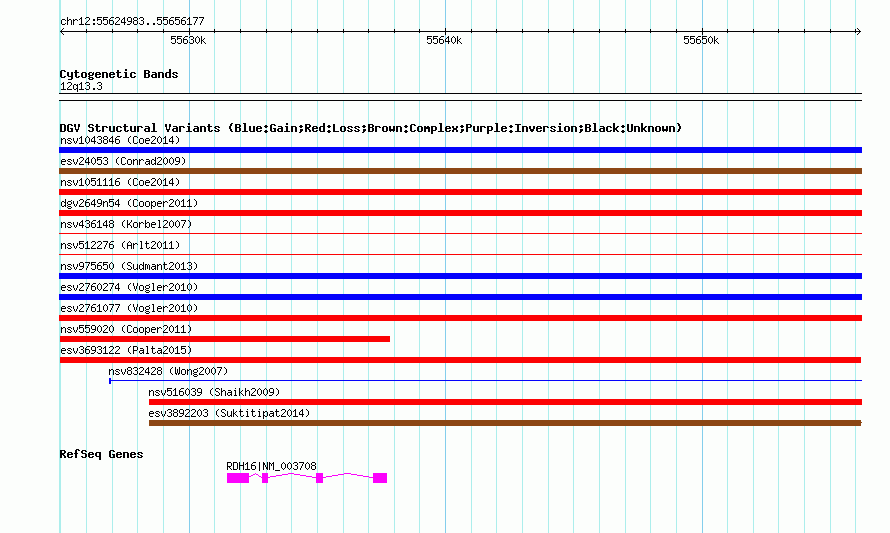Image resolution: width=890 pixels, height=533 pixels.
Task: Select the nsv516039 (Shaikh2009) label
Action: [x=214, y=392]
